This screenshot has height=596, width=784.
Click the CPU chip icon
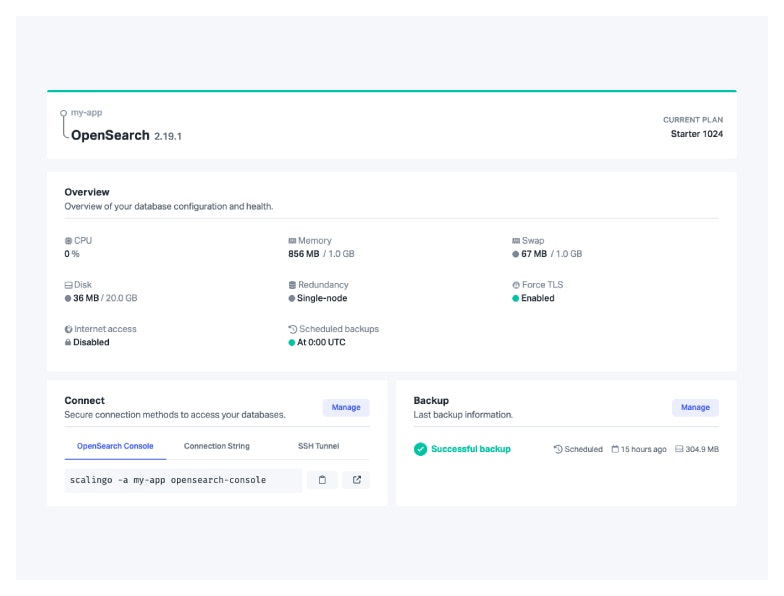68,241
